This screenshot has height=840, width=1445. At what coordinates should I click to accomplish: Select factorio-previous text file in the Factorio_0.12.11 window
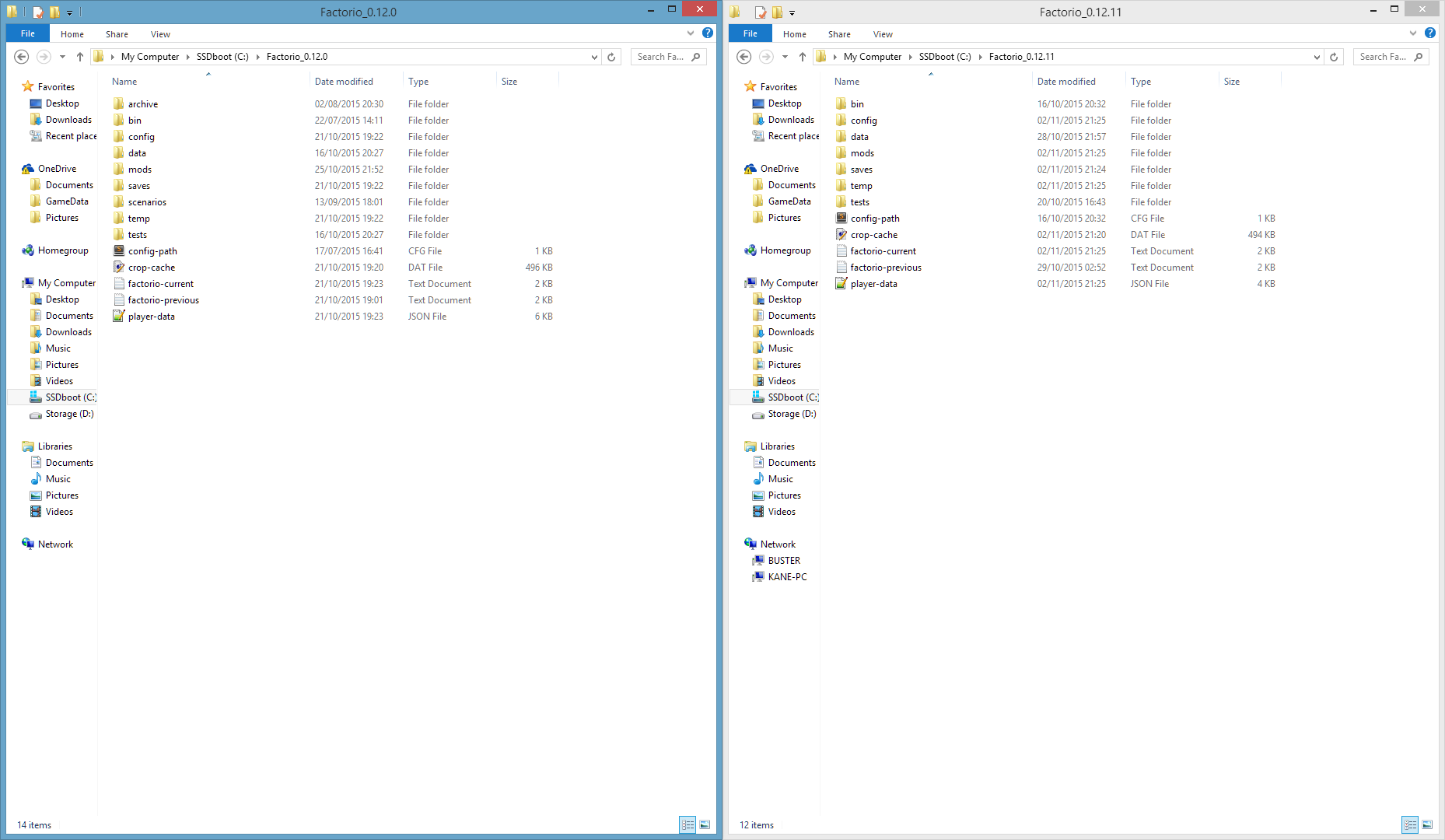tap(886, 268)
